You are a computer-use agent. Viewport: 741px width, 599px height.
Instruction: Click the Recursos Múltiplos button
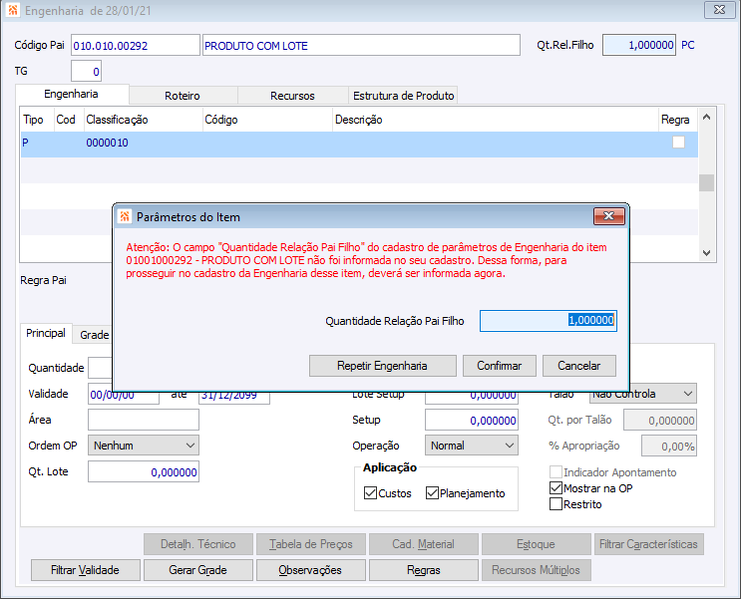[x=536, y=570]
